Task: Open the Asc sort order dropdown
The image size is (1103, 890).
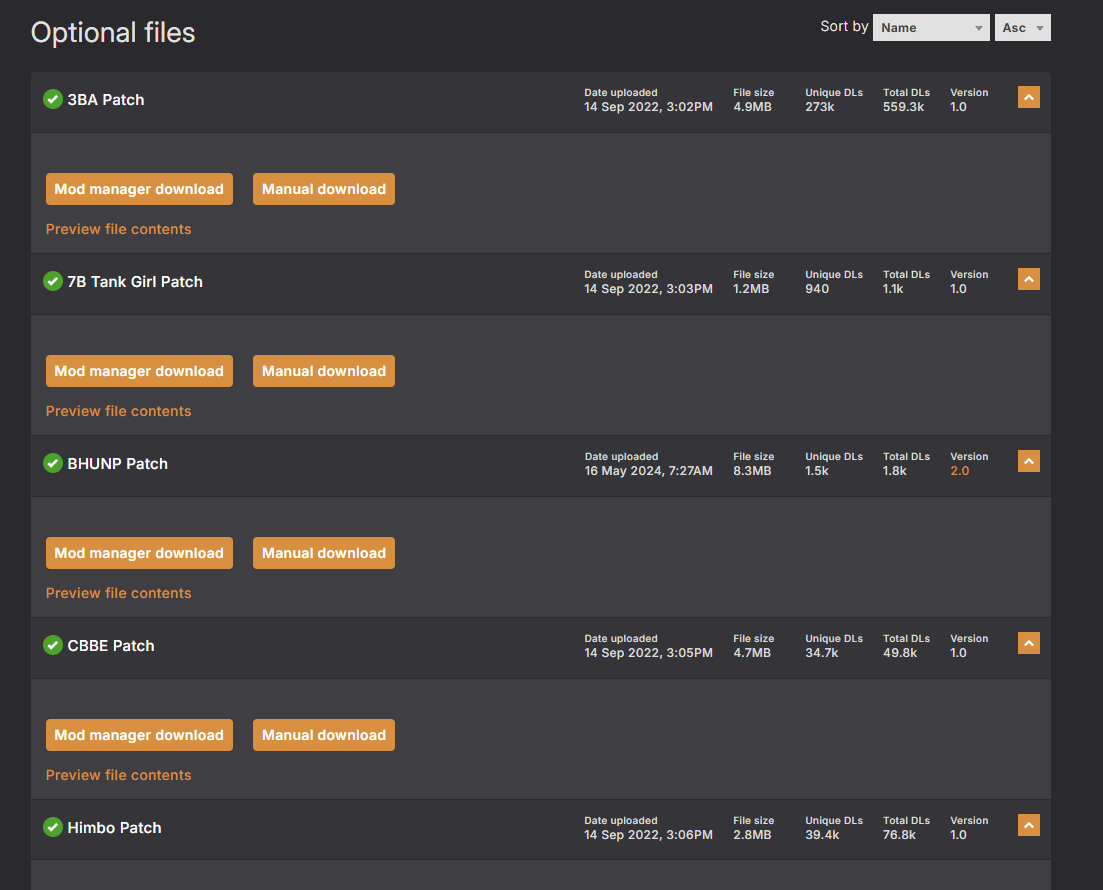Action: click(1022, 28)
